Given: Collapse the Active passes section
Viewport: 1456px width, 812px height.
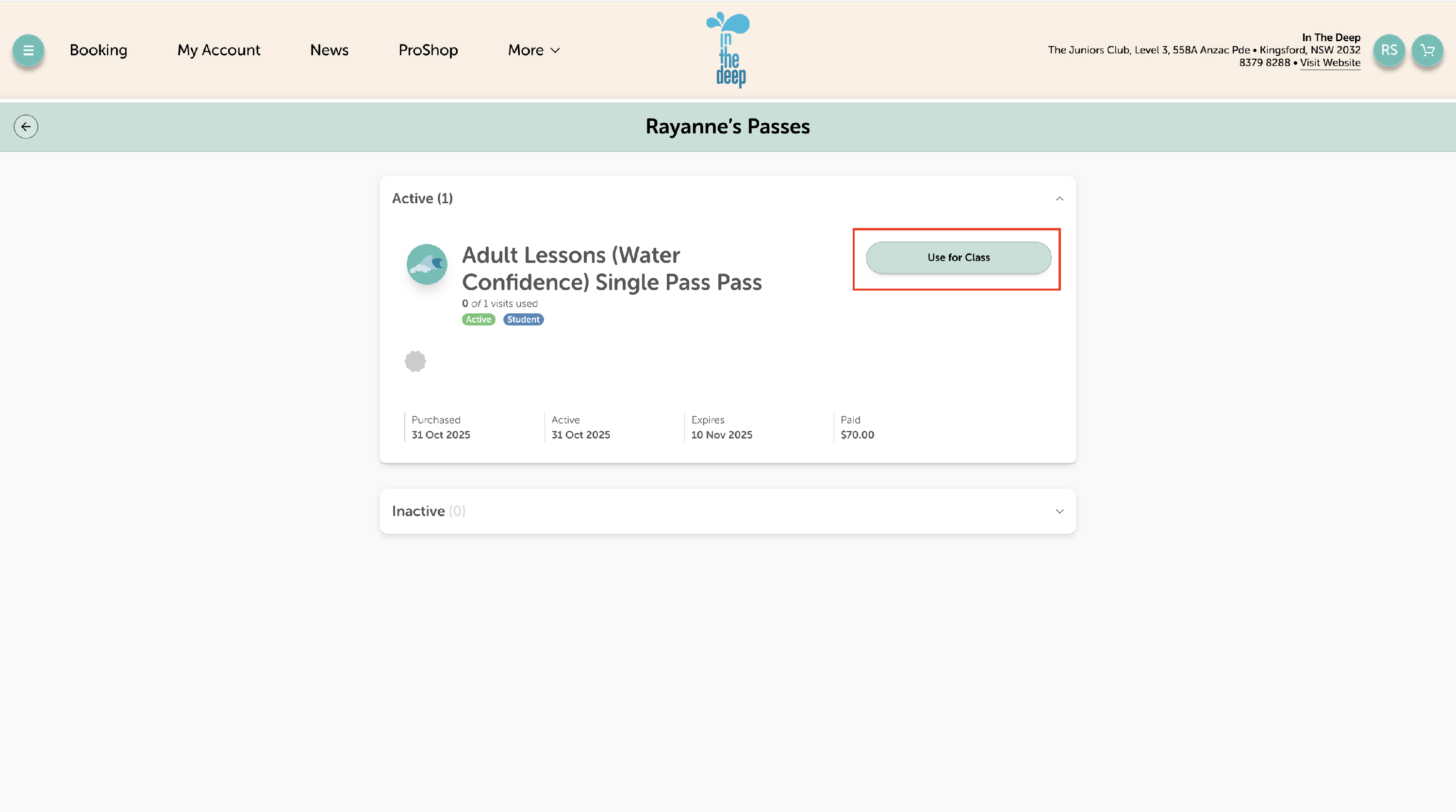Looking at the screenshot, I should pyautogui.click(x=1059, y=199).
